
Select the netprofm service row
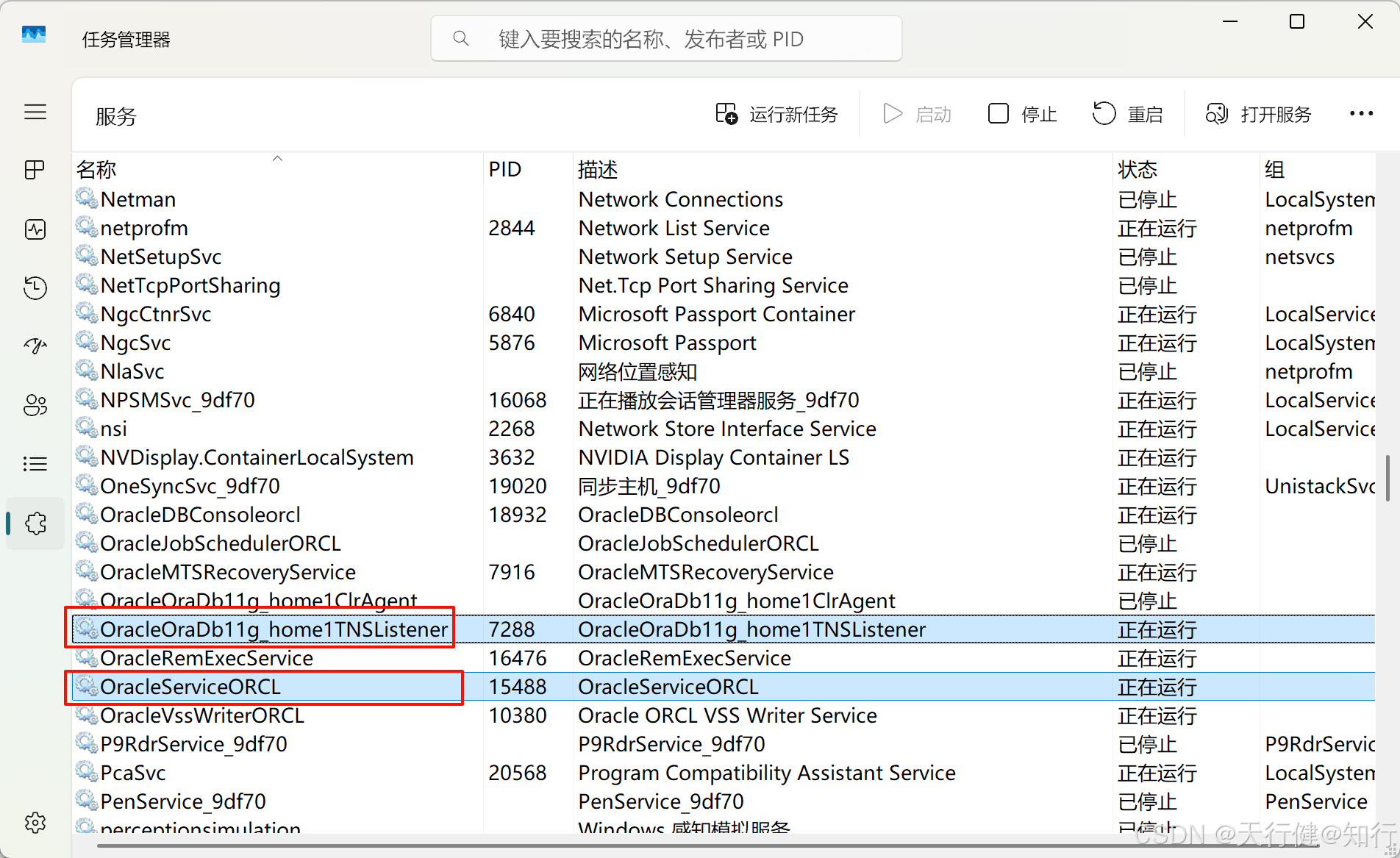click(x=724, y=228)
